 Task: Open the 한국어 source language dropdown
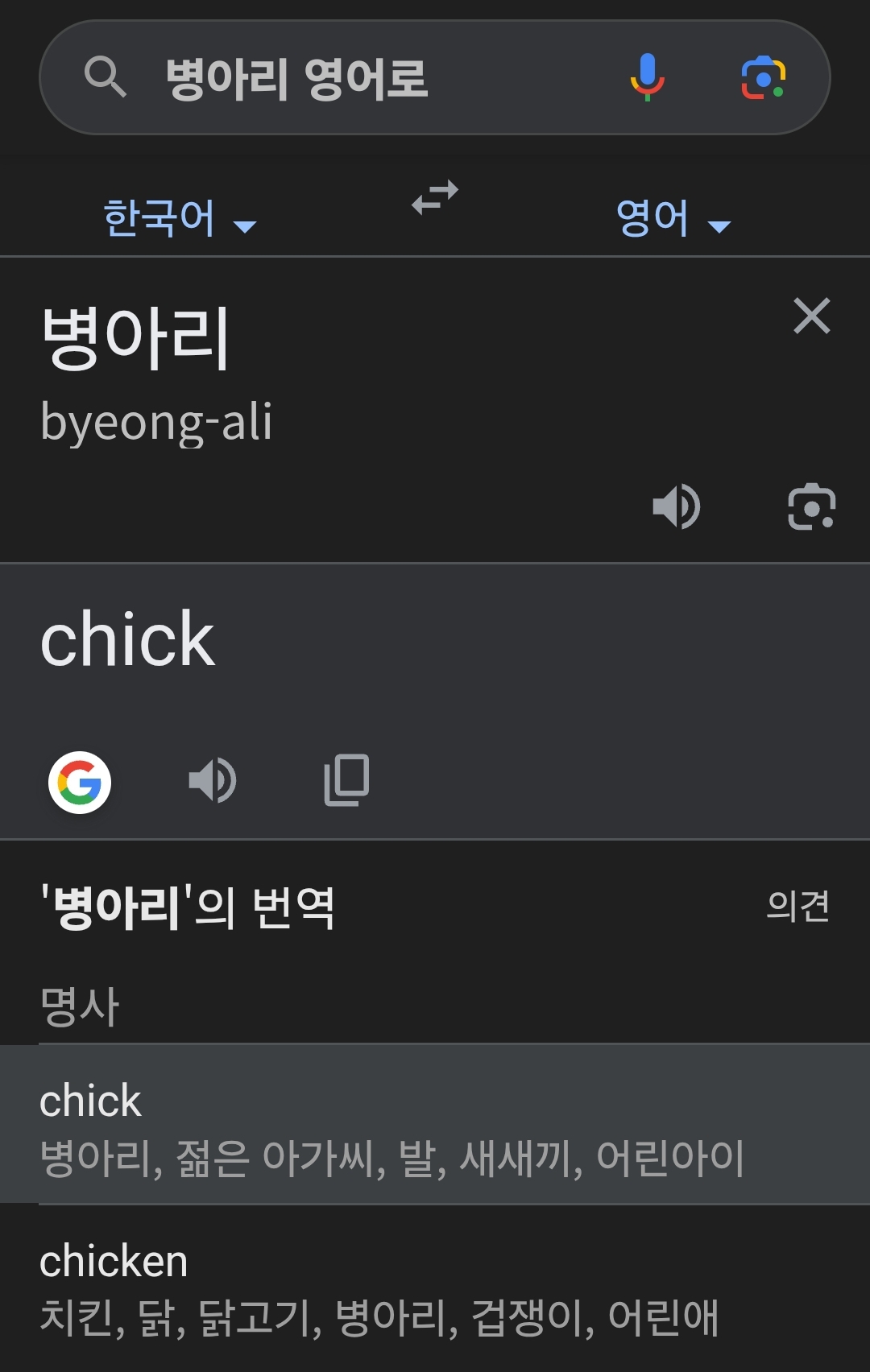click(x=179, y=219)
